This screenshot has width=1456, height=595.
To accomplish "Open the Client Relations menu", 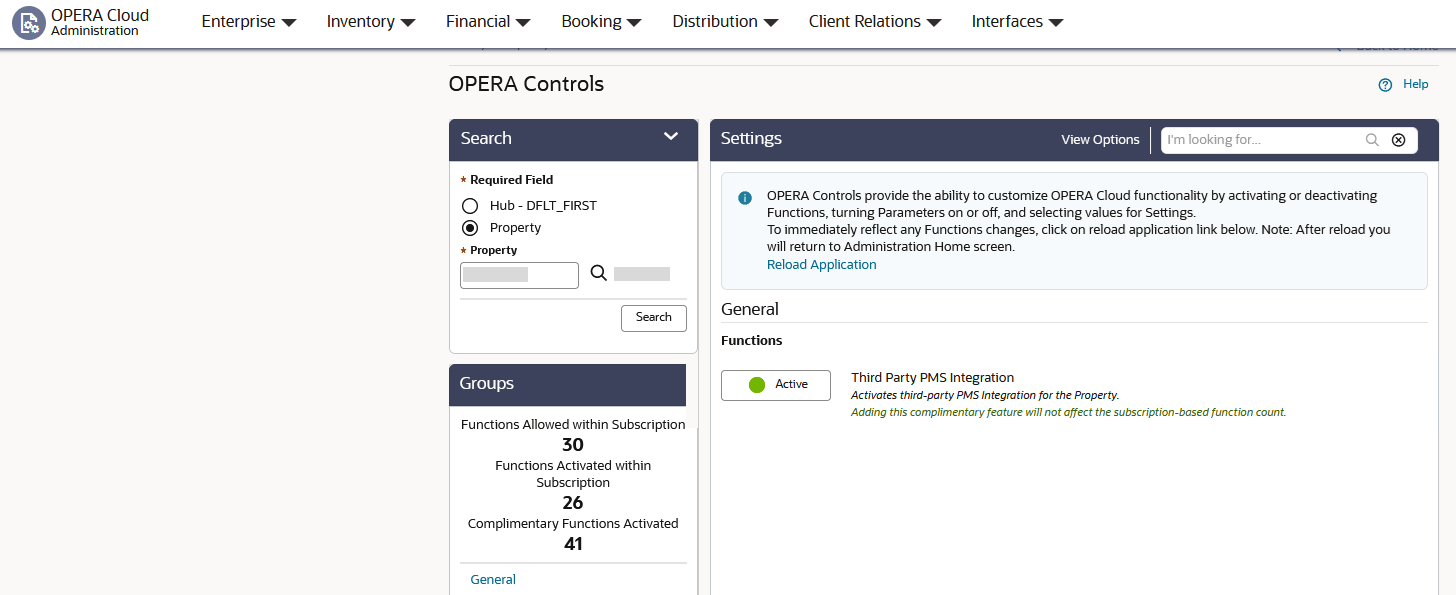I will pyautogui.click(x=875, y=21).
